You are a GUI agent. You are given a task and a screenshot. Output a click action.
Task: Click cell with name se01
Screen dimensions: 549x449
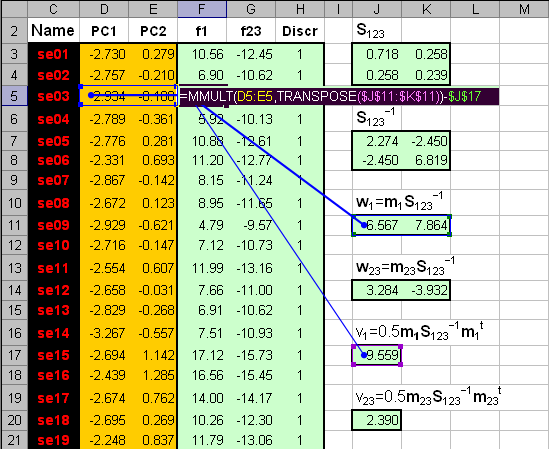pyautogui.click(x=54, y=54)
